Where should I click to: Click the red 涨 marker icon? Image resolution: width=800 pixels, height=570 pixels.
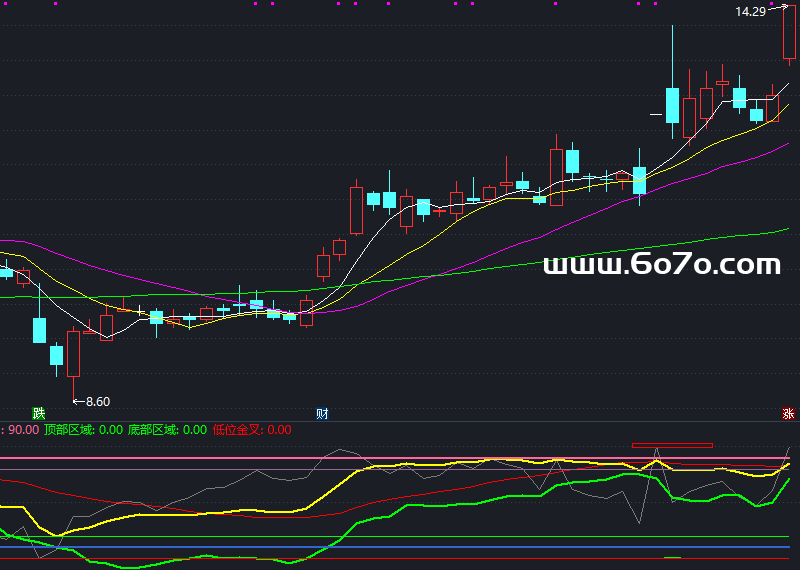(789, 413)
